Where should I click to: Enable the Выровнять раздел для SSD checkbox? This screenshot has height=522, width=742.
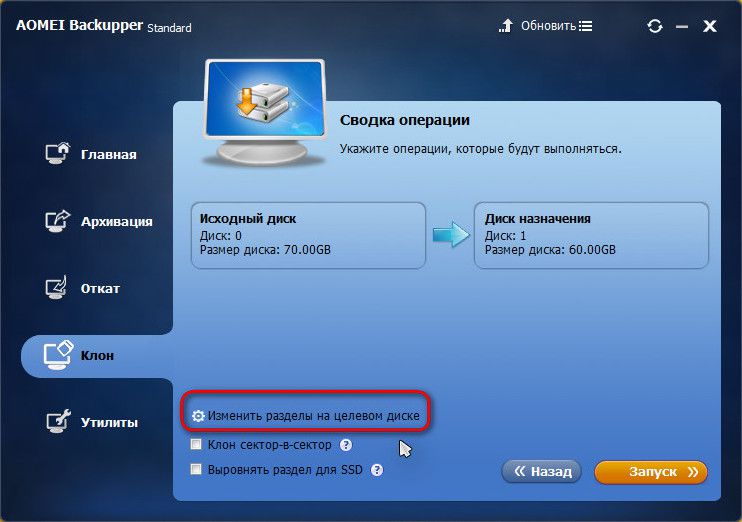196,469
